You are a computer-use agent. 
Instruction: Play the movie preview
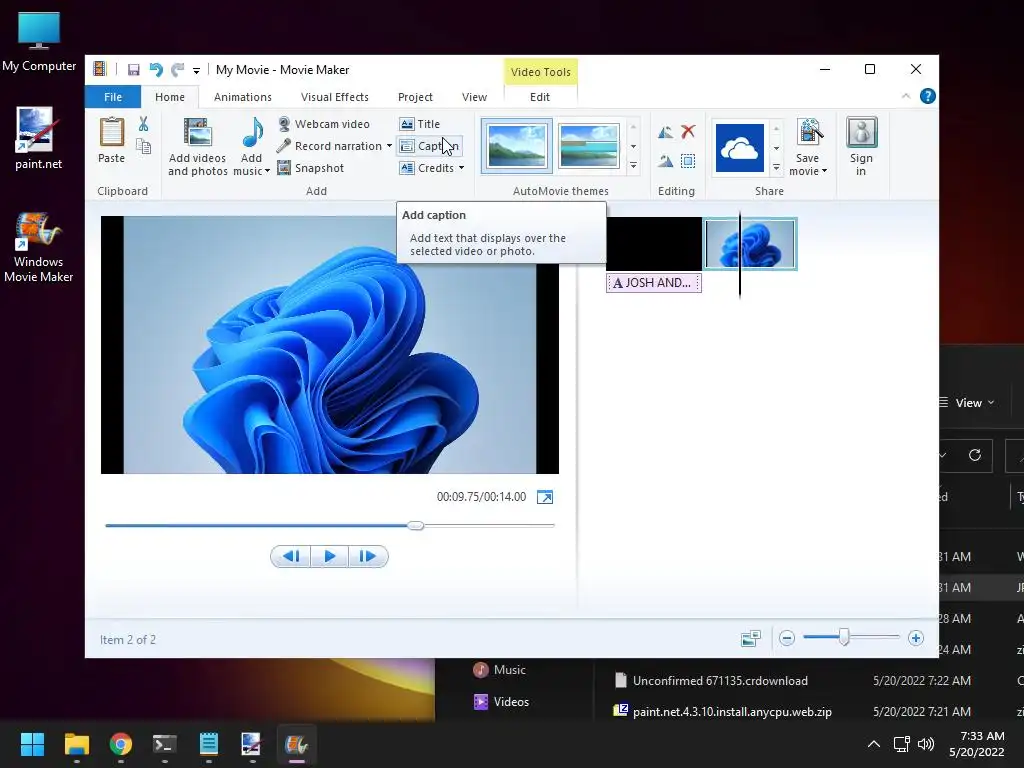[x=329, y=556]
